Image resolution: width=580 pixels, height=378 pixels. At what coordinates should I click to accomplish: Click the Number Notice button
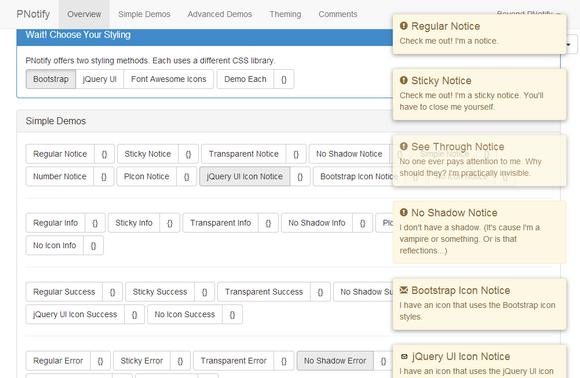(x=60, y=176)
